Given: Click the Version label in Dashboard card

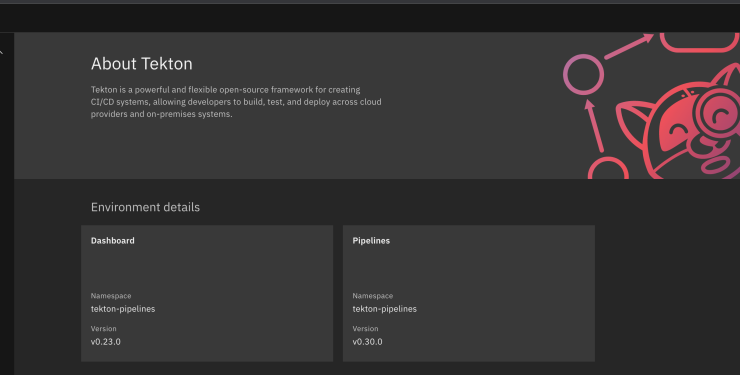Looking at the screenshot, I should coord(103,329).
